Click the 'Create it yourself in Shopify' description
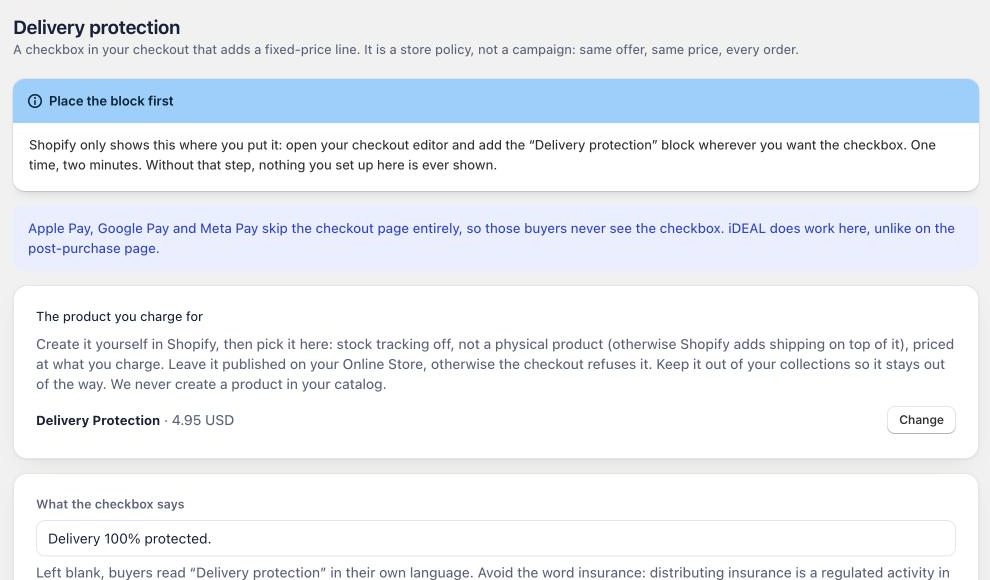The width and height of the screenshot is (990, 580). [x=495, y=364]
